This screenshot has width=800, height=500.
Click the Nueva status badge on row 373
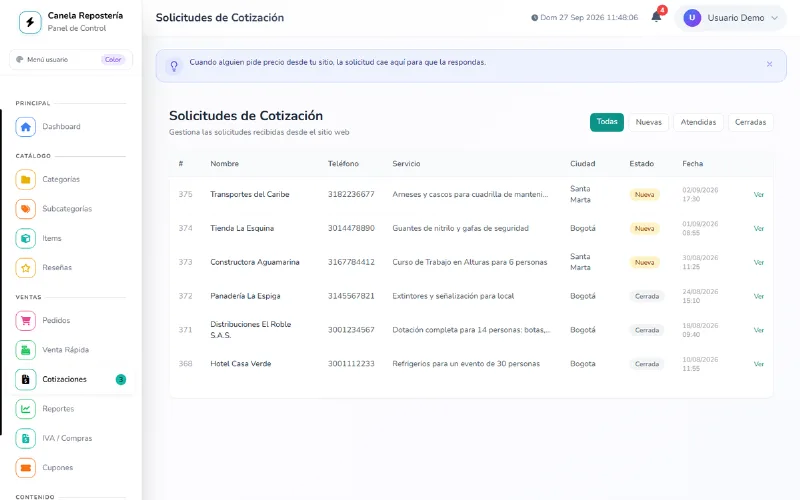[644, 262]
